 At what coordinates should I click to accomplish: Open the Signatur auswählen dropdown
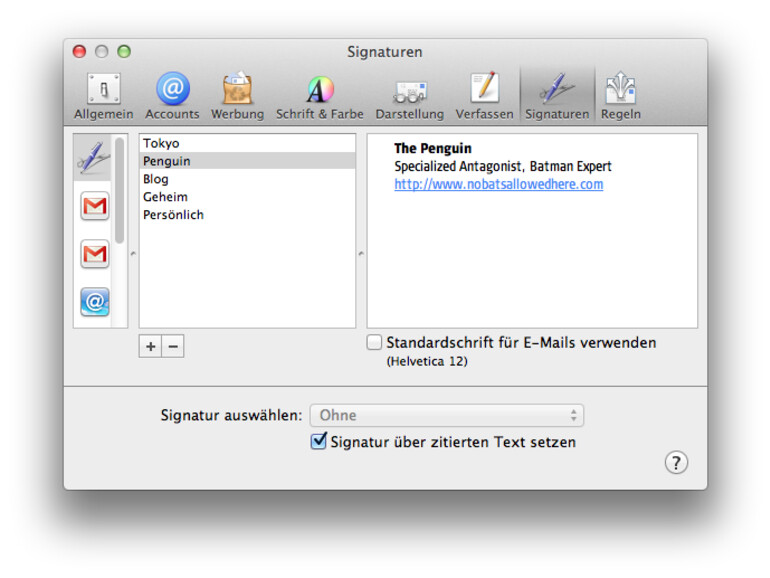[x=447, y=415]
